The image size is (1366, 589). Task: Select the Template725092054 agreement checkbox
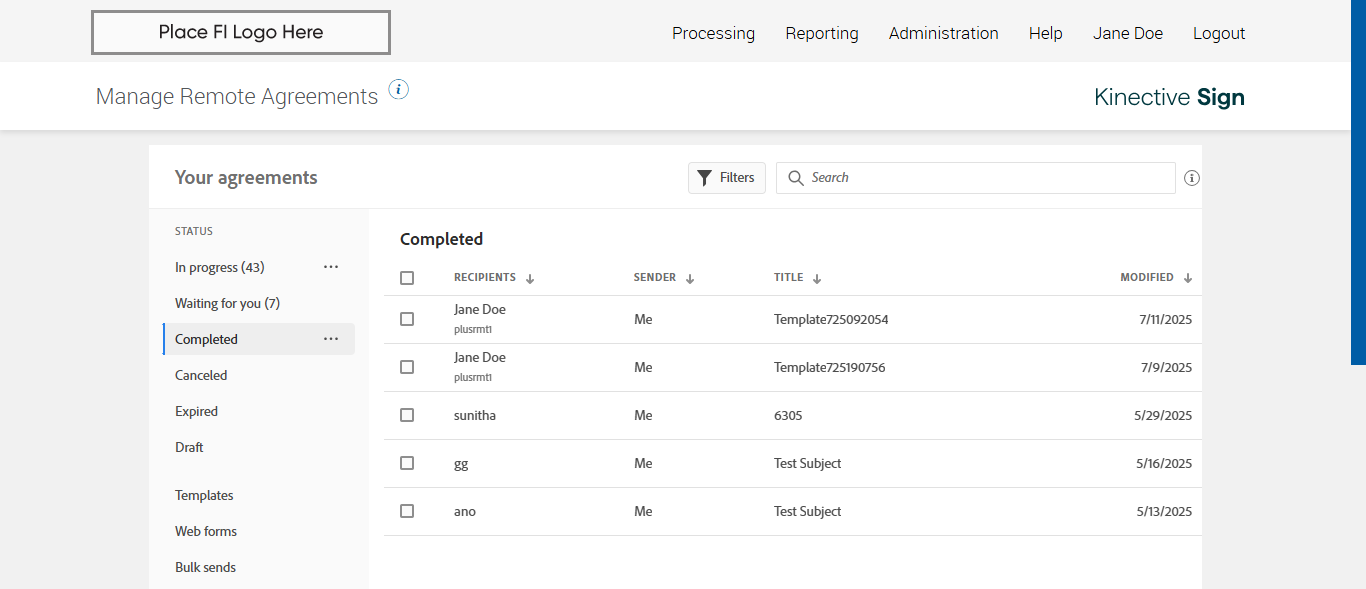[407, 319]
